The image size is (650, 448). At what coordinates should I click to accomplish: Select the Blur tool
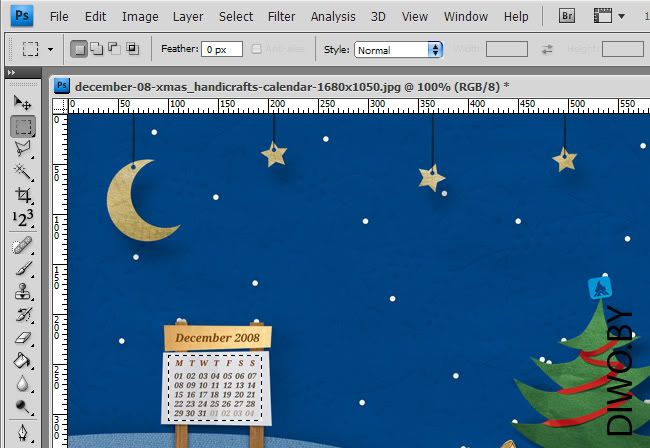(23, 383)
